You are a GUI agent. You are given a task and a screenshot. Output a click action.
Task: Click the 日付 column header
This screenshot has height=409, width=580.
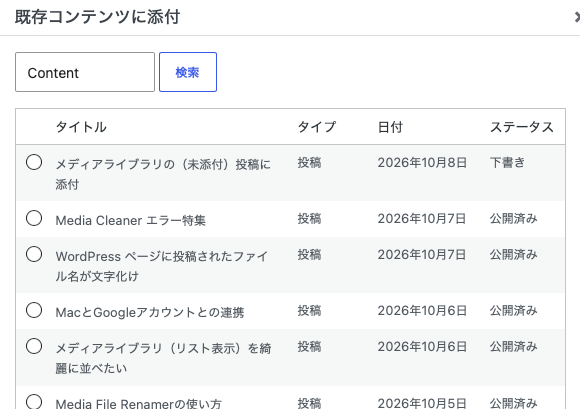pyautogui.click(x=390, y=127)
